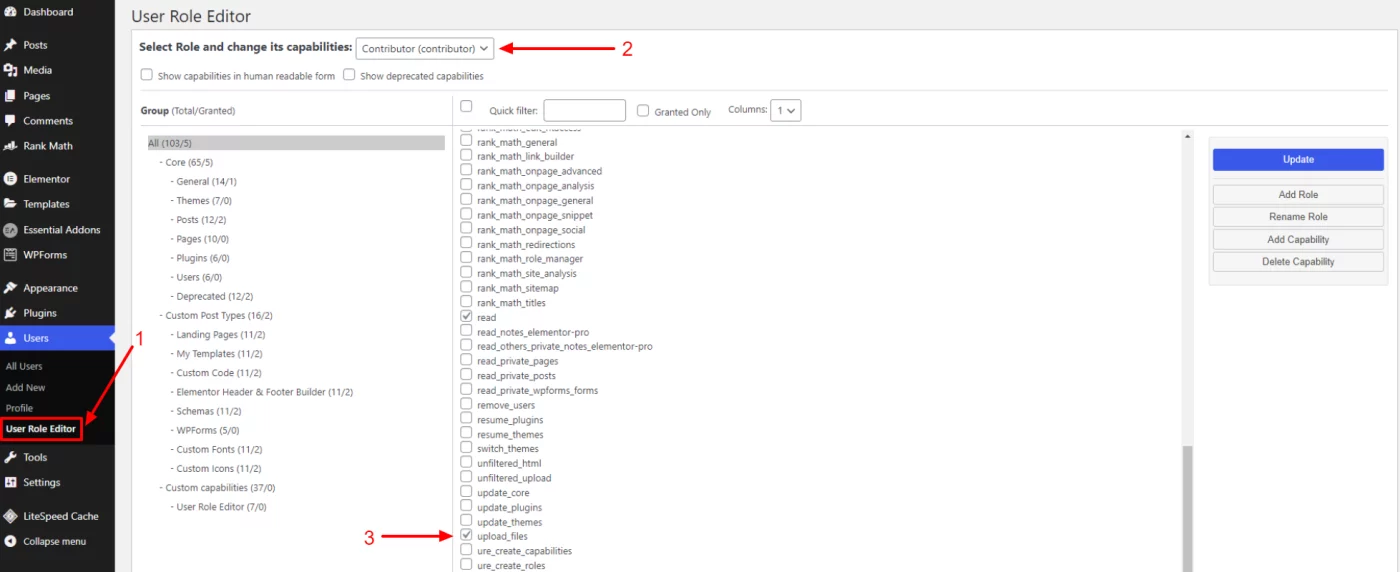Click the Rank Math icon
The image size is (1400, 572).
point(10,146)
